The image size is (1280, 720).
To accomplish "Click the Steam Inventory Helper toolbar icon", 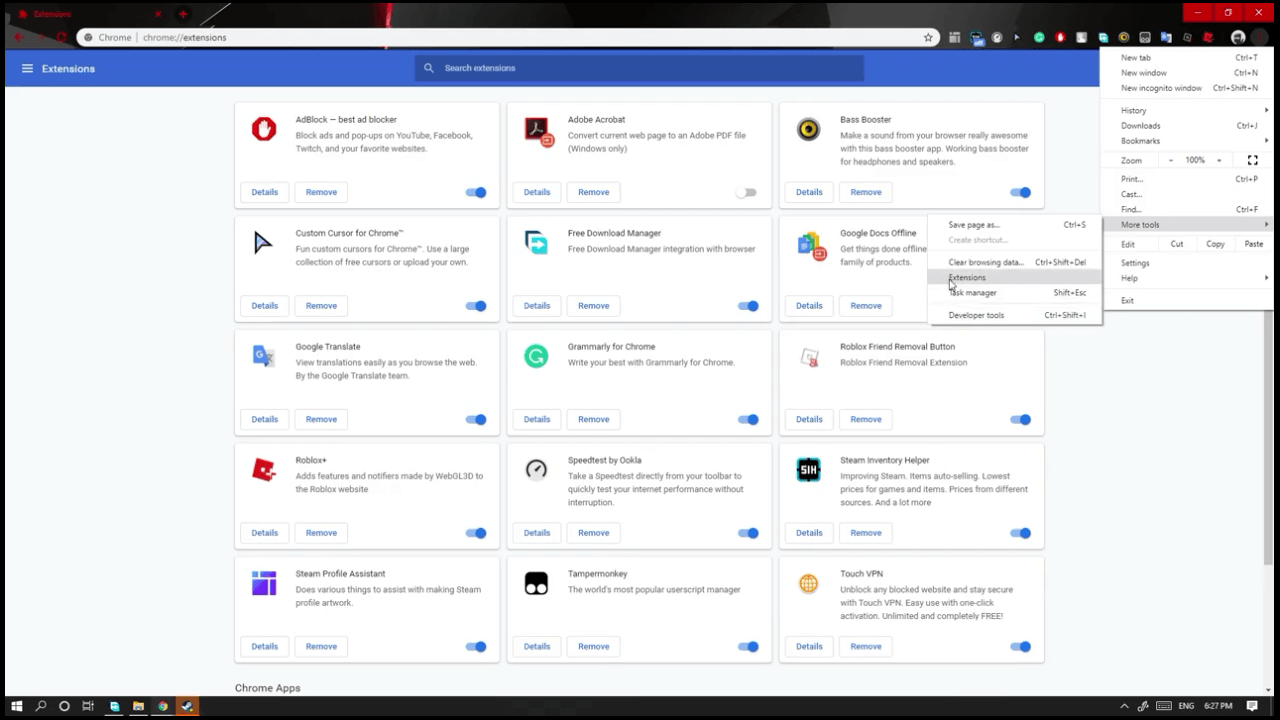I will (976, 38).
